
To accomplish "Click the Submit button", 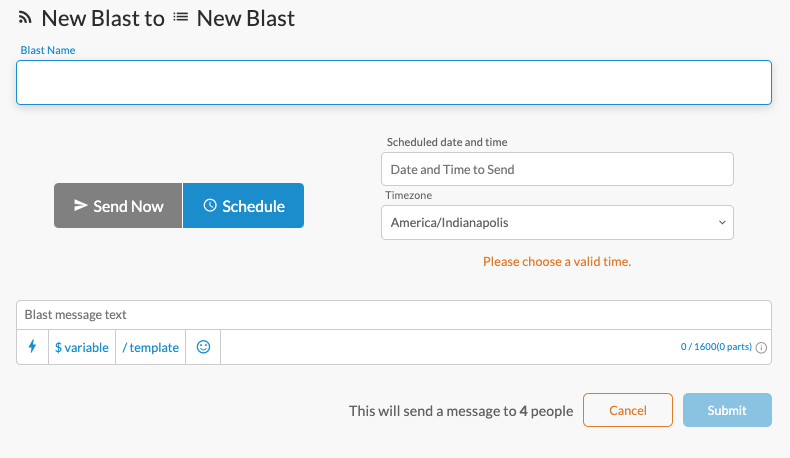I will tap(727, 410).
